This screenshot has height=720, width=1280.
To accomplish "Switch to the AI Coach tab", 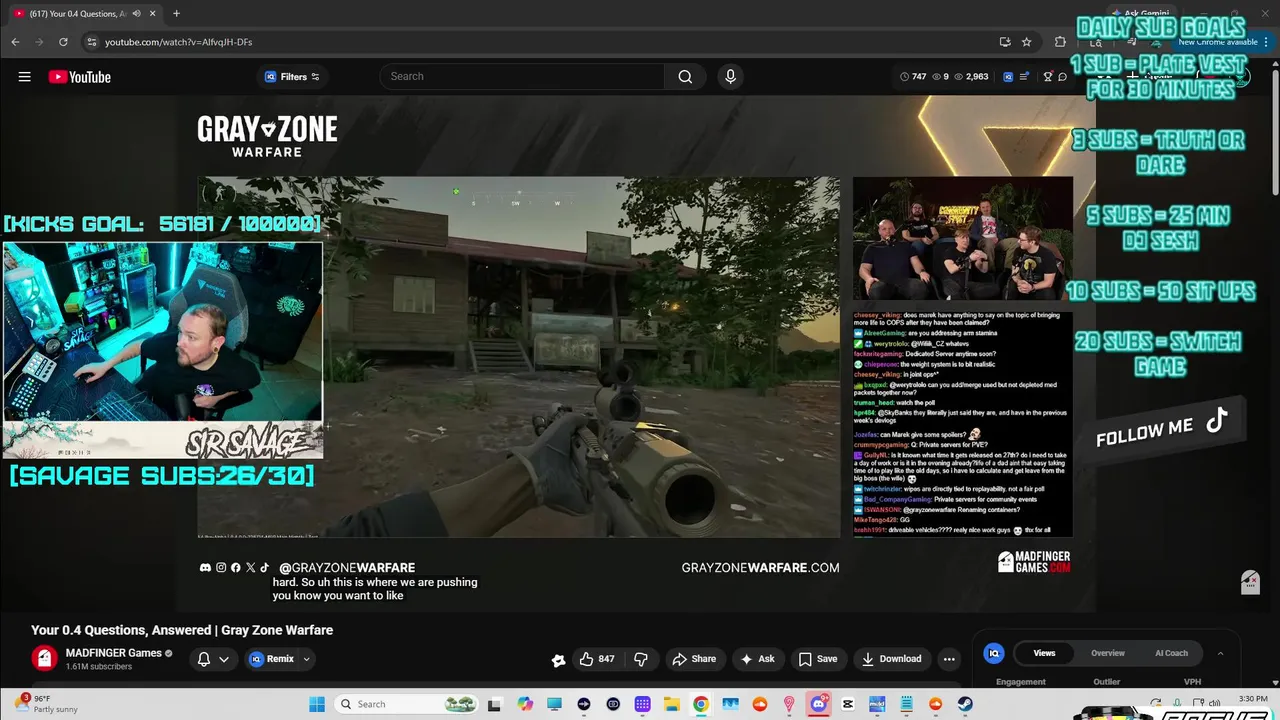I will pyautogui.click(x=1171, y=653).
